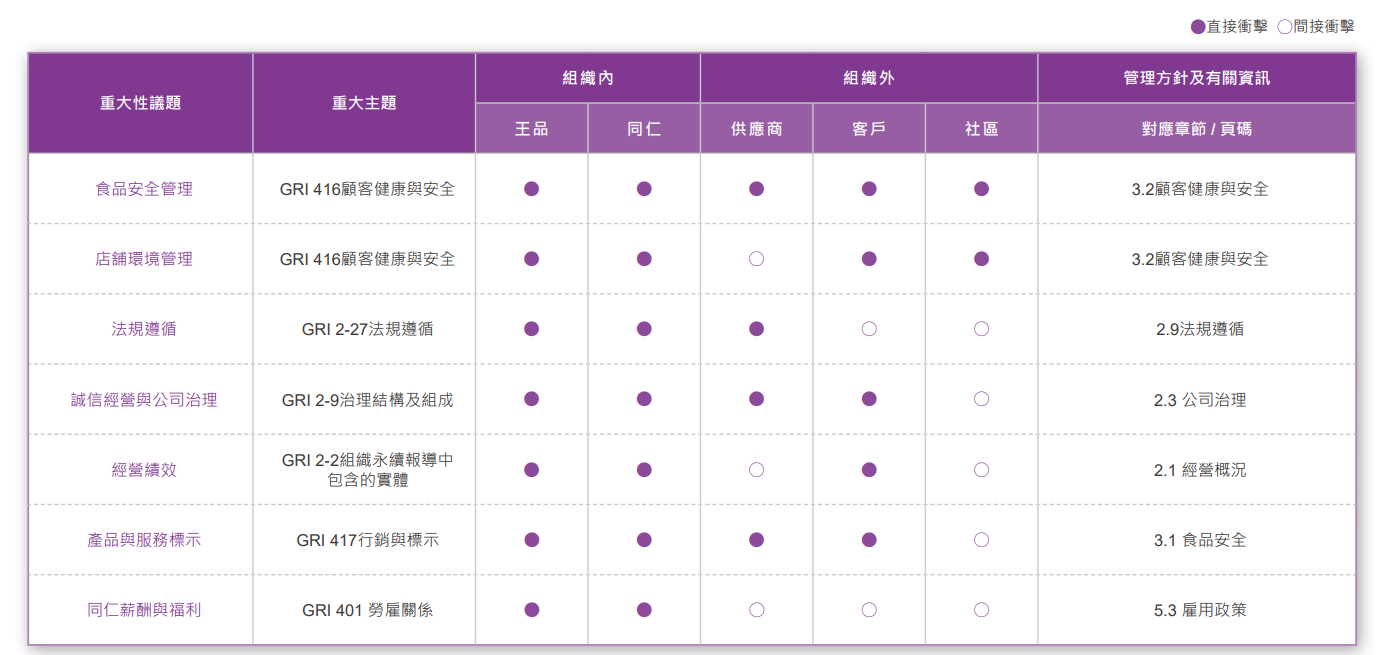Click the 管理方針及有關資訊 header cell
1387x655 pixels.
1197,78
